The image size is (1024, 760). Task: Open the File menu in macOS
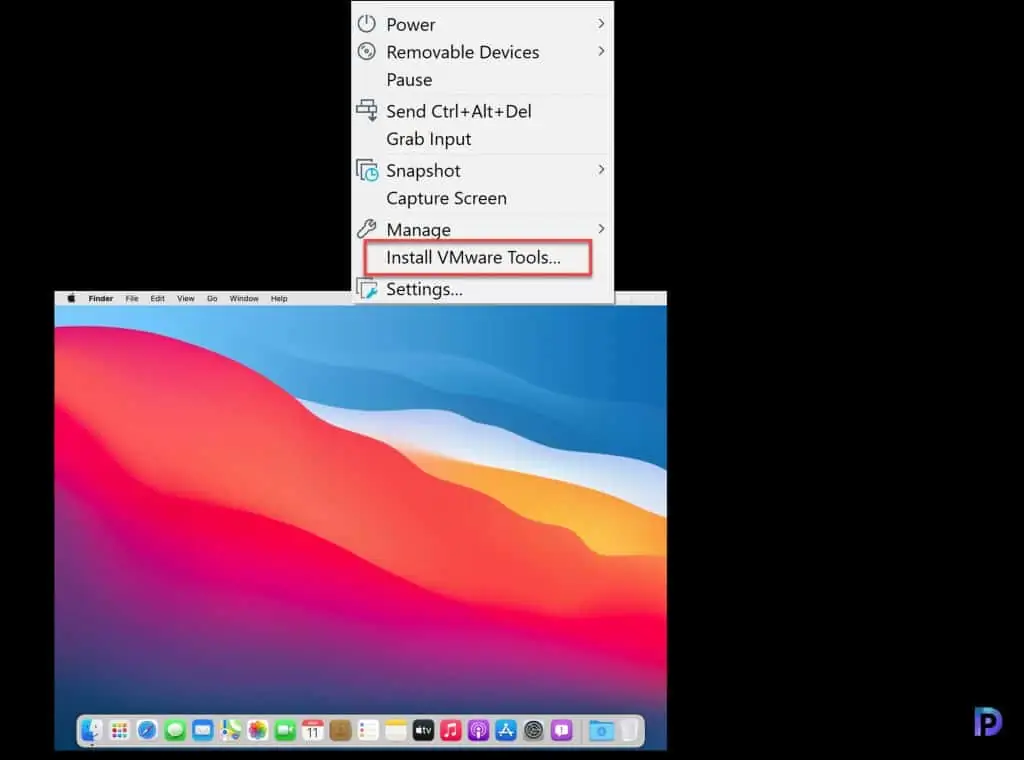(x=132, y=298)
